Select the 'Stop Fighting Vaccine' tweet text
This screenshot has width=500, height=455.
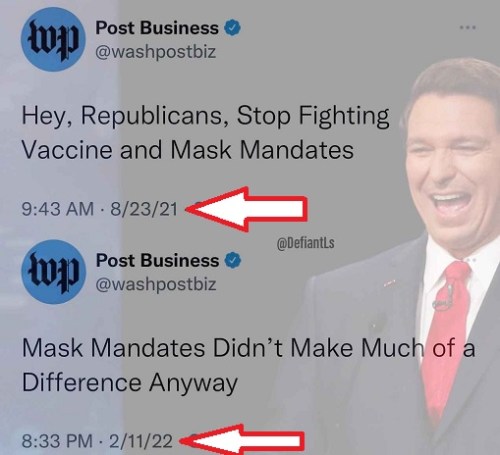pyautogui.click(x=205, y=133)
